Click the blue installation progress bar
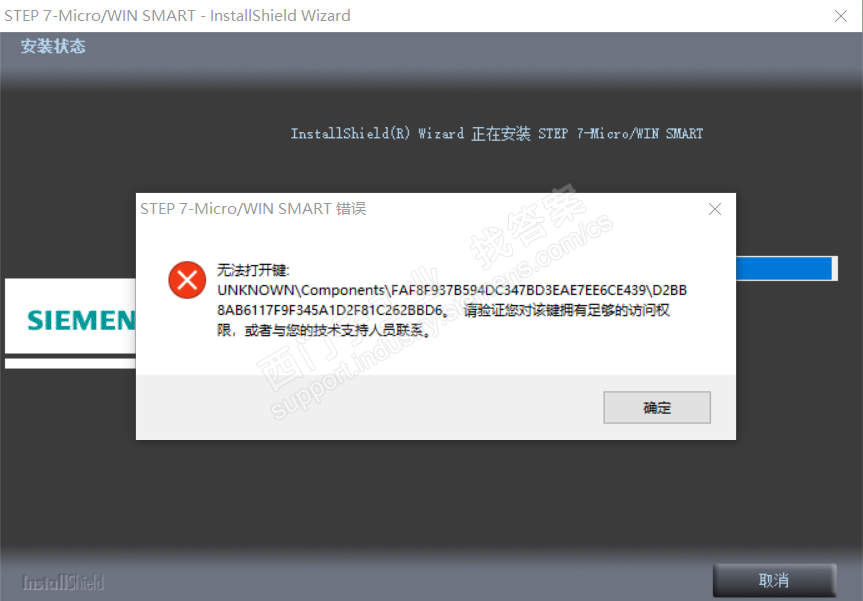863x601 pixels. pyautogui.click(x=783, y=269)
